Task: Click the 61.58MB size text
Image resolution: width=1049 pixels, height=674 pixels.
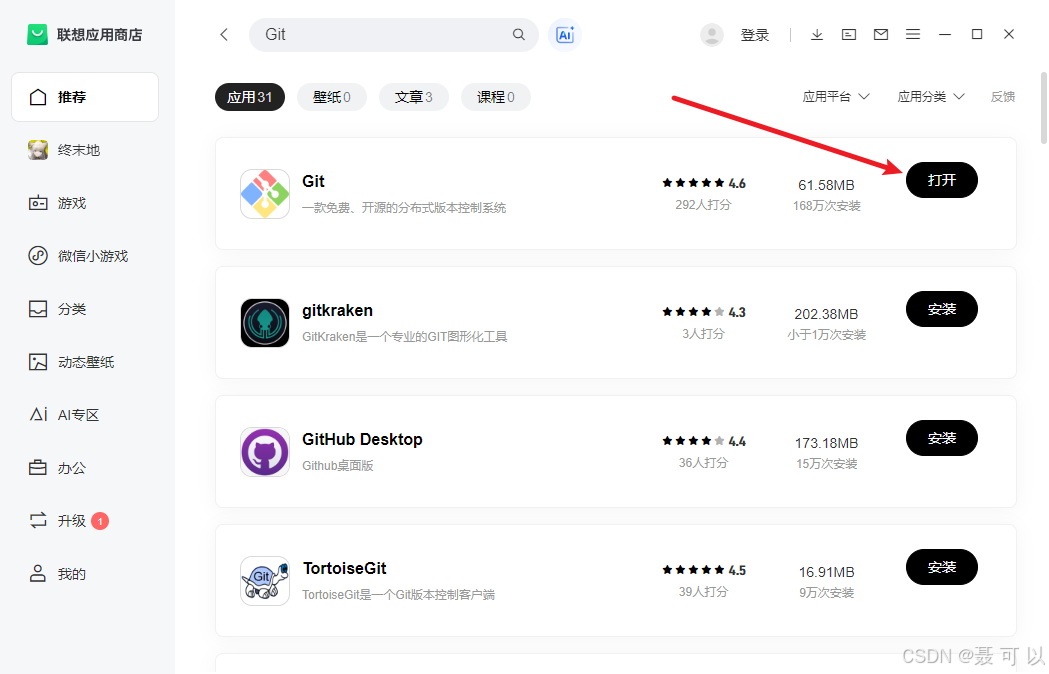Action: pos(826,185)
